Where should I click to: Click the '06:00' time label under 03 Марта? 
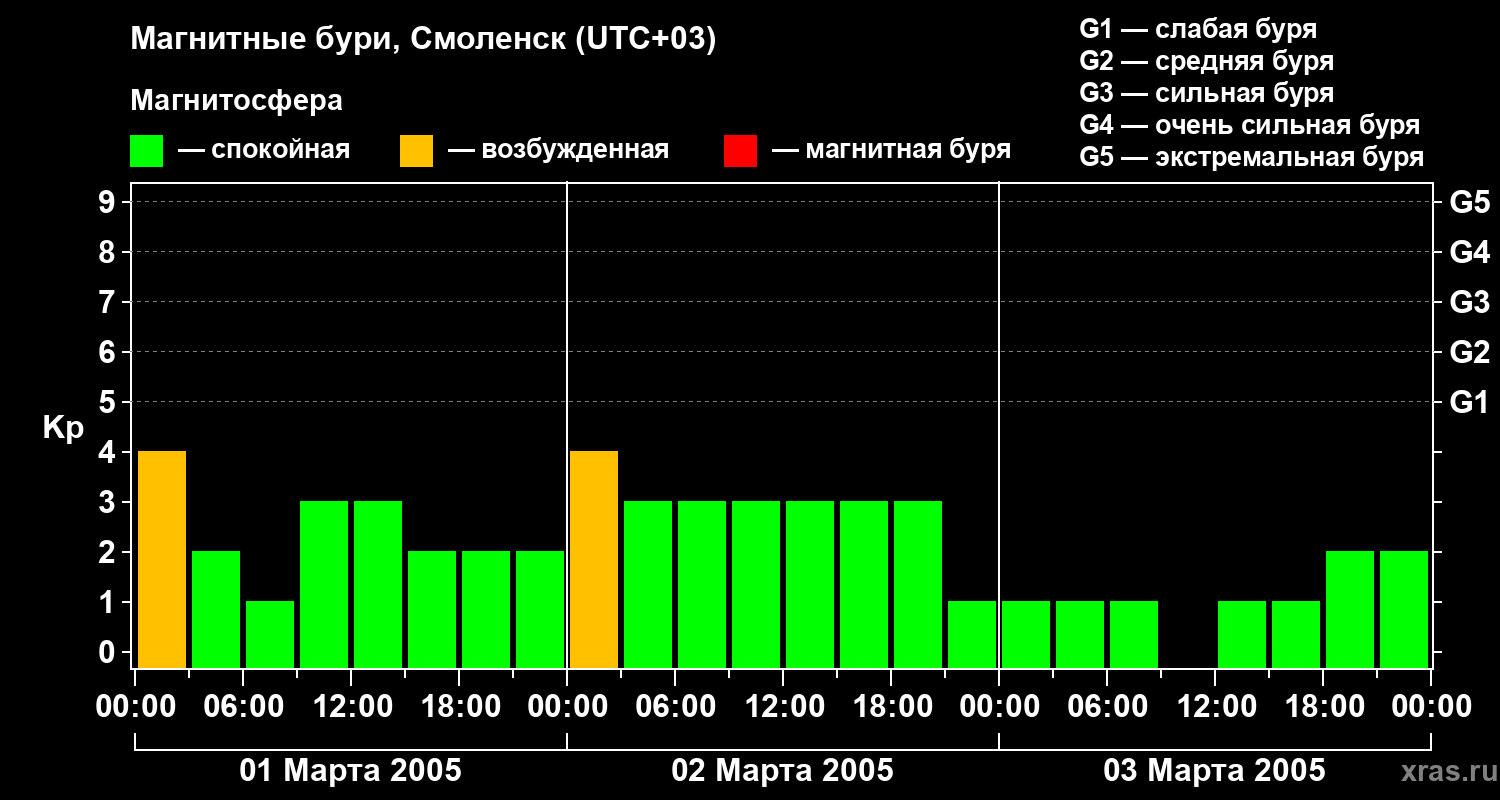pos(1108,707)
